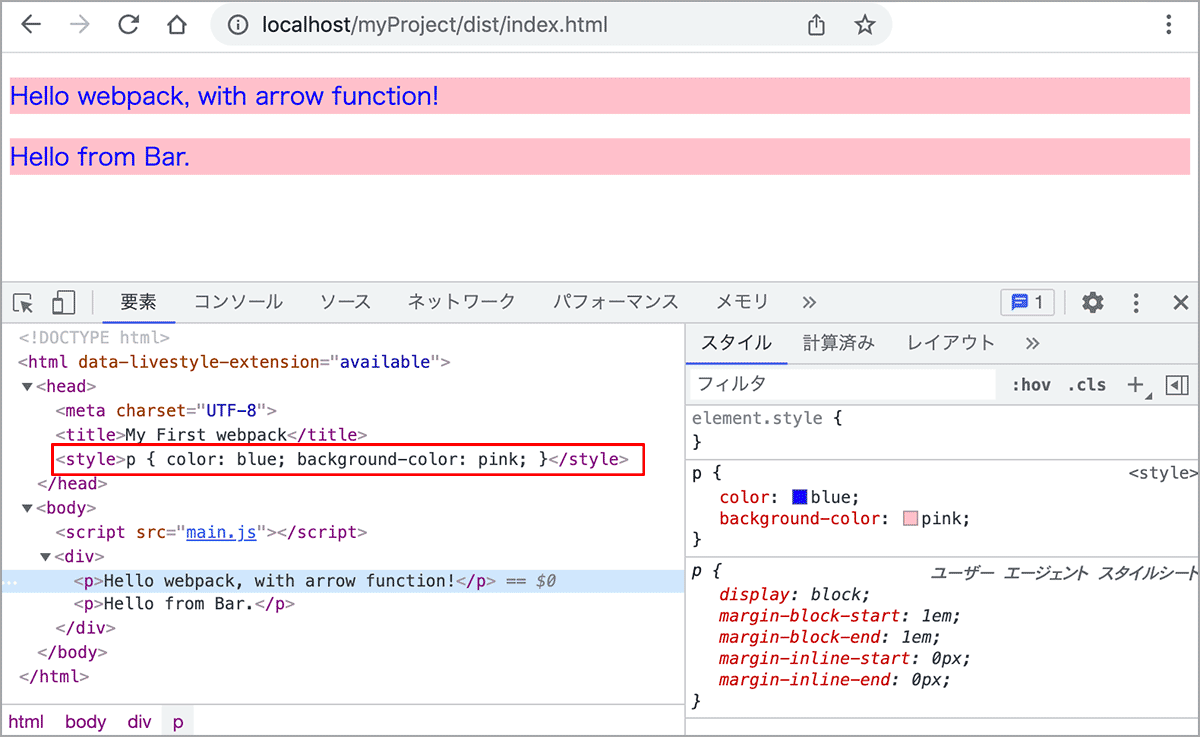The width and height of the screenshot is (1200, 737).
Task: Reload the page with refresh icon
Action: [x=128, y=25]
